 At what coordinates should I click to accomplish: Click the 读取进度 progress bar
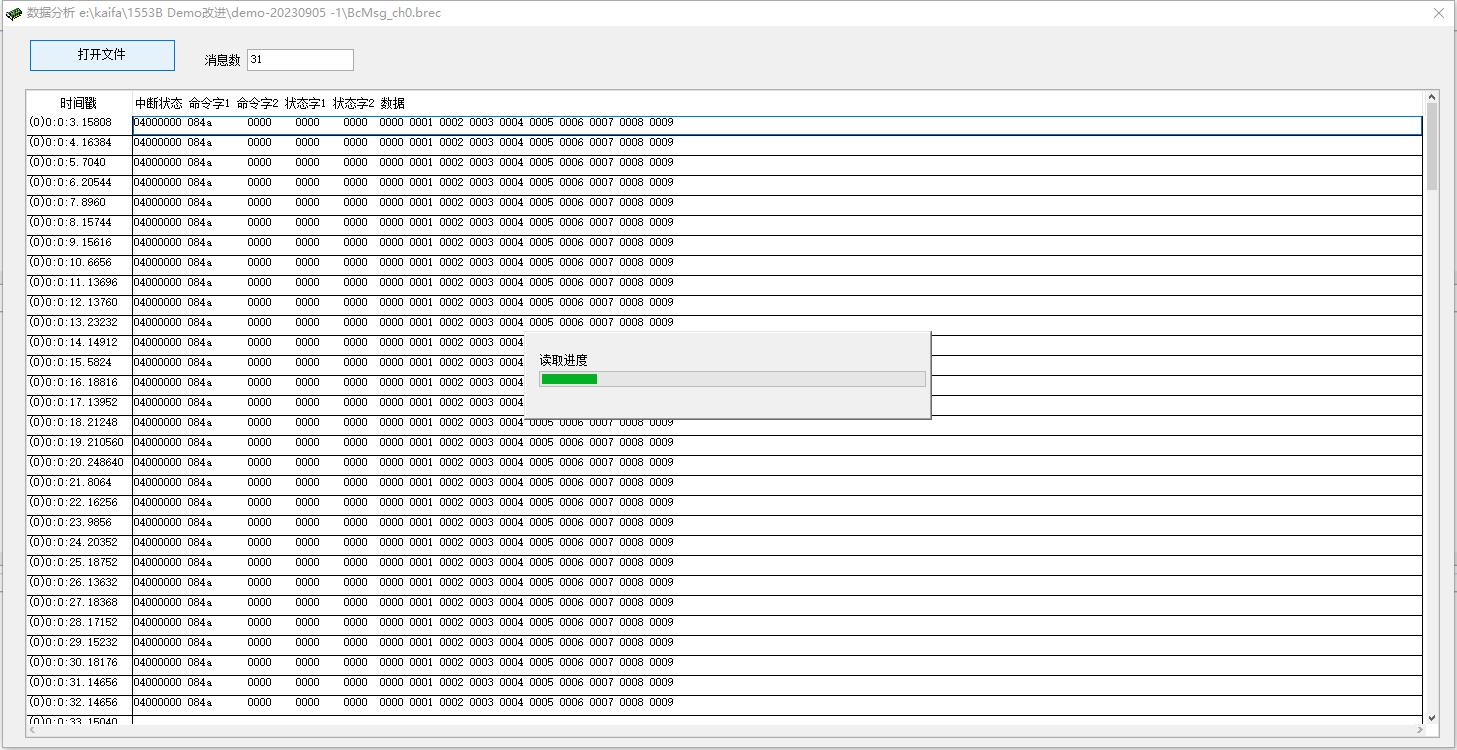[732, 379]
